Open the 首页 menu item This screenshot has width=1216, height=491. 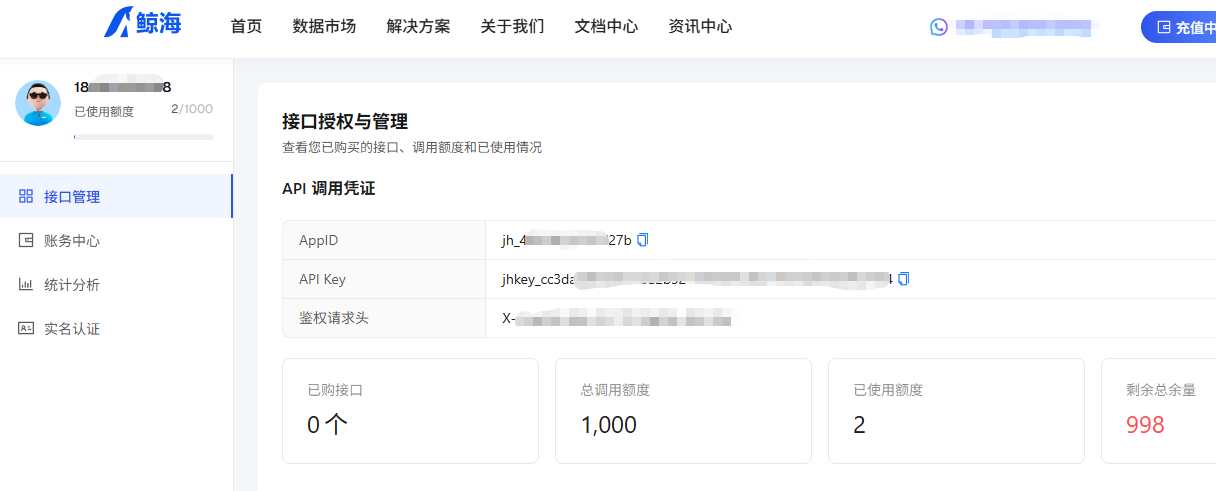246,27
